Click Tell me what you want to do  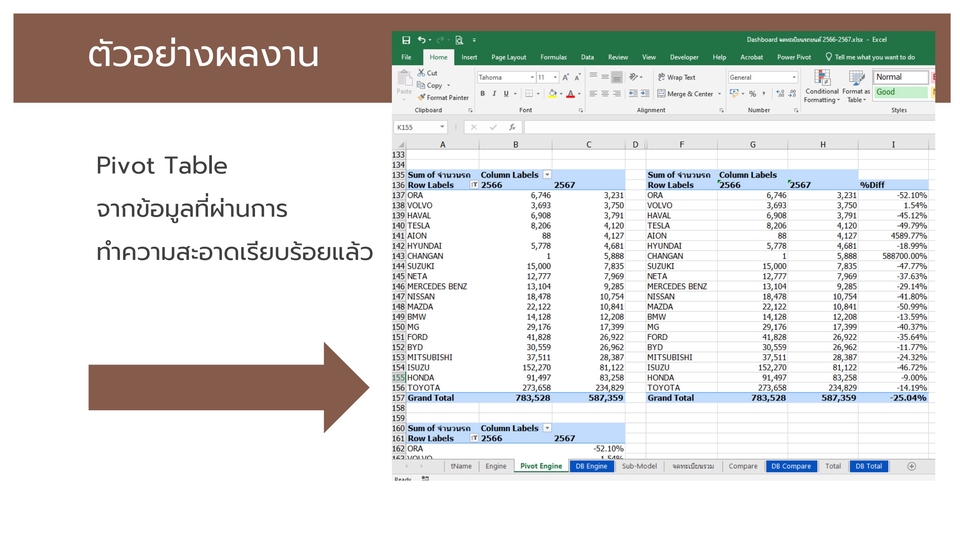[870, 57]
